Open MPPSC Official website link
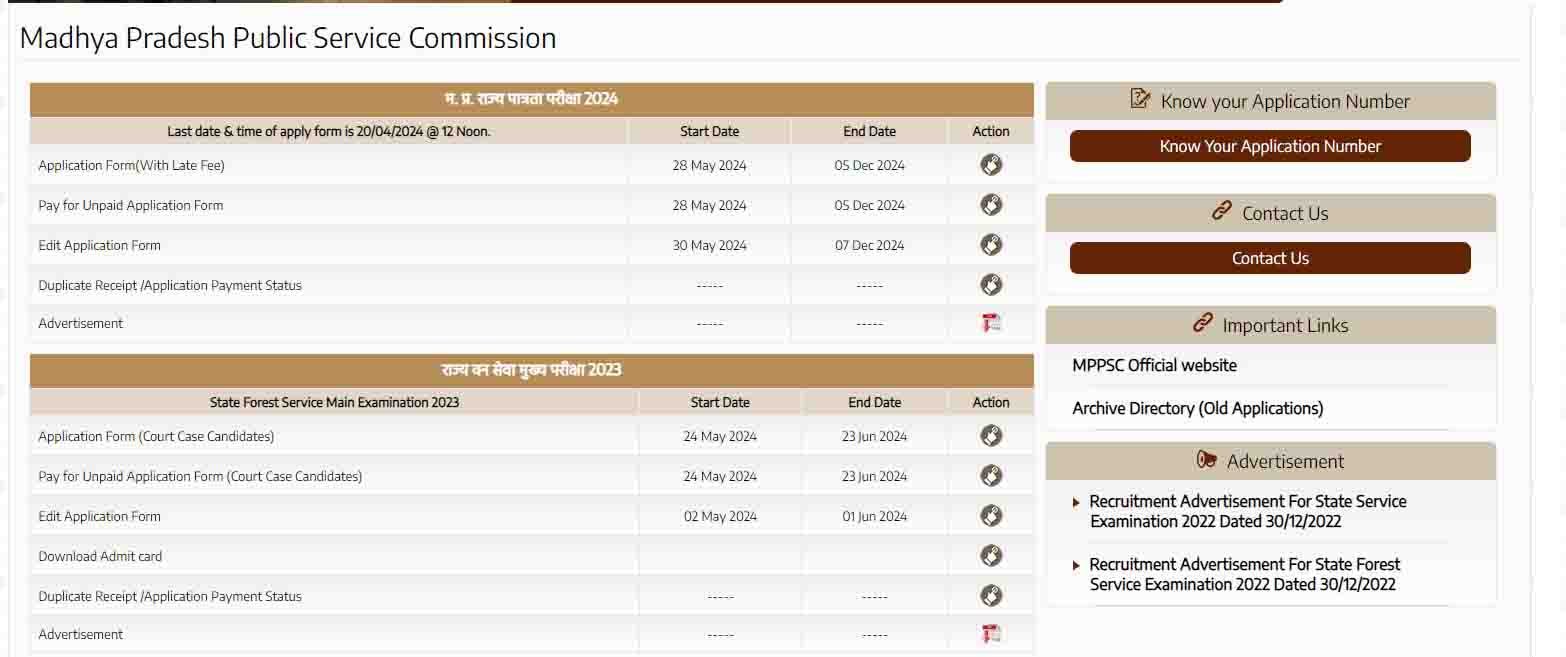The width and height of the screenshot is (1566, 657). pos(1154,366)
